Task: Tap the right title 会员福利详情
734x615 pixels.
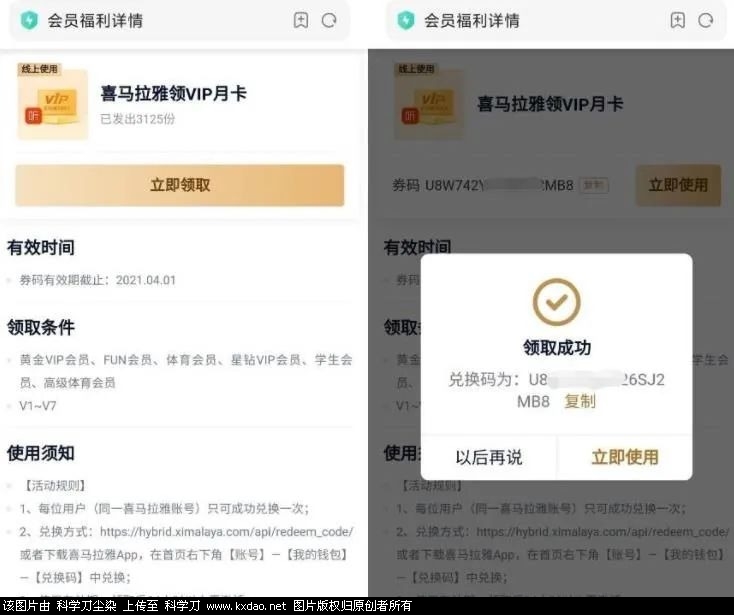Action: click(x=472, y=21)
